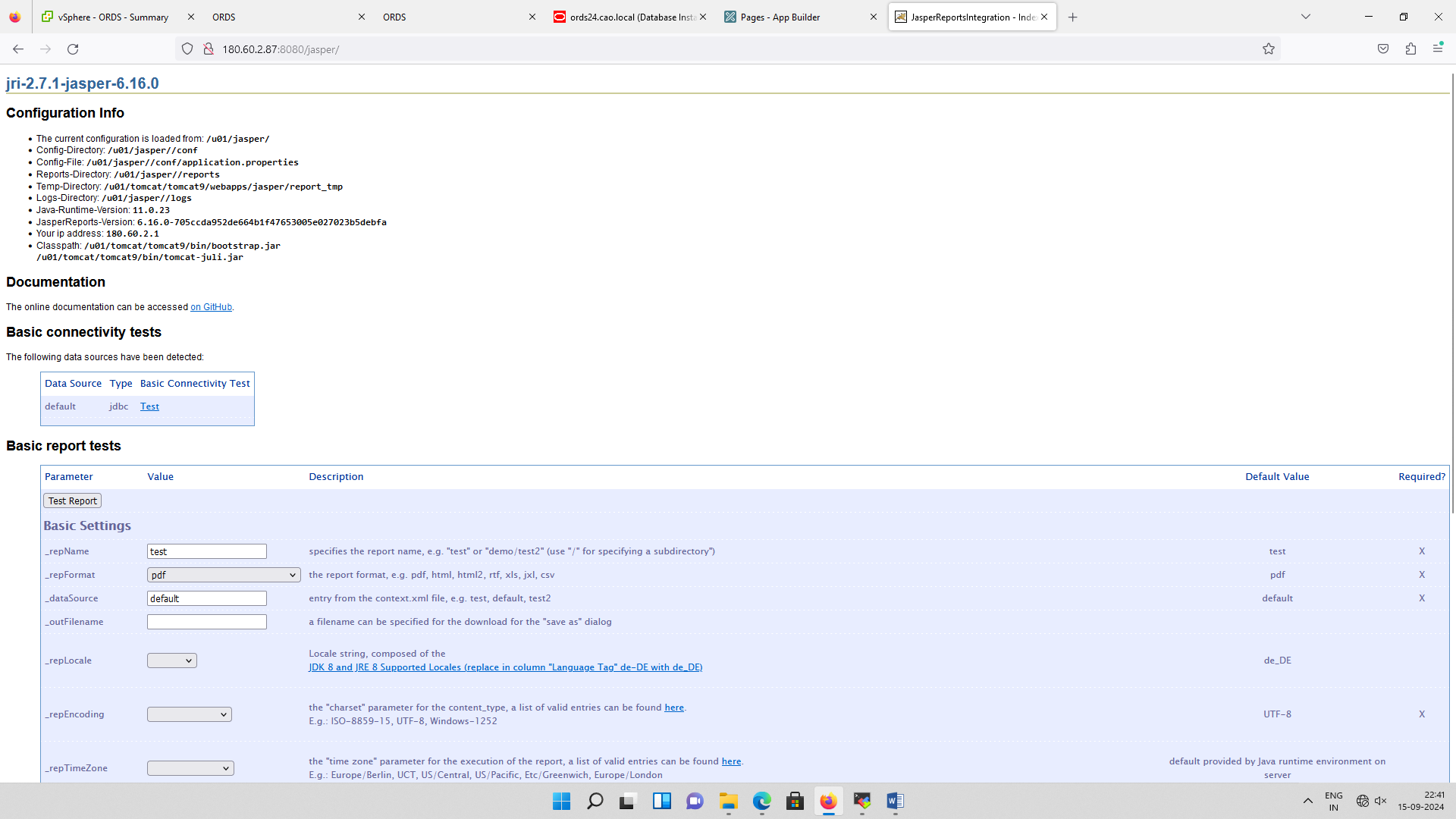The width and height of the screenshot is (1456, 819).
Task: Expand the _repFormat pdf dropdown
Action: click(224, 575)
